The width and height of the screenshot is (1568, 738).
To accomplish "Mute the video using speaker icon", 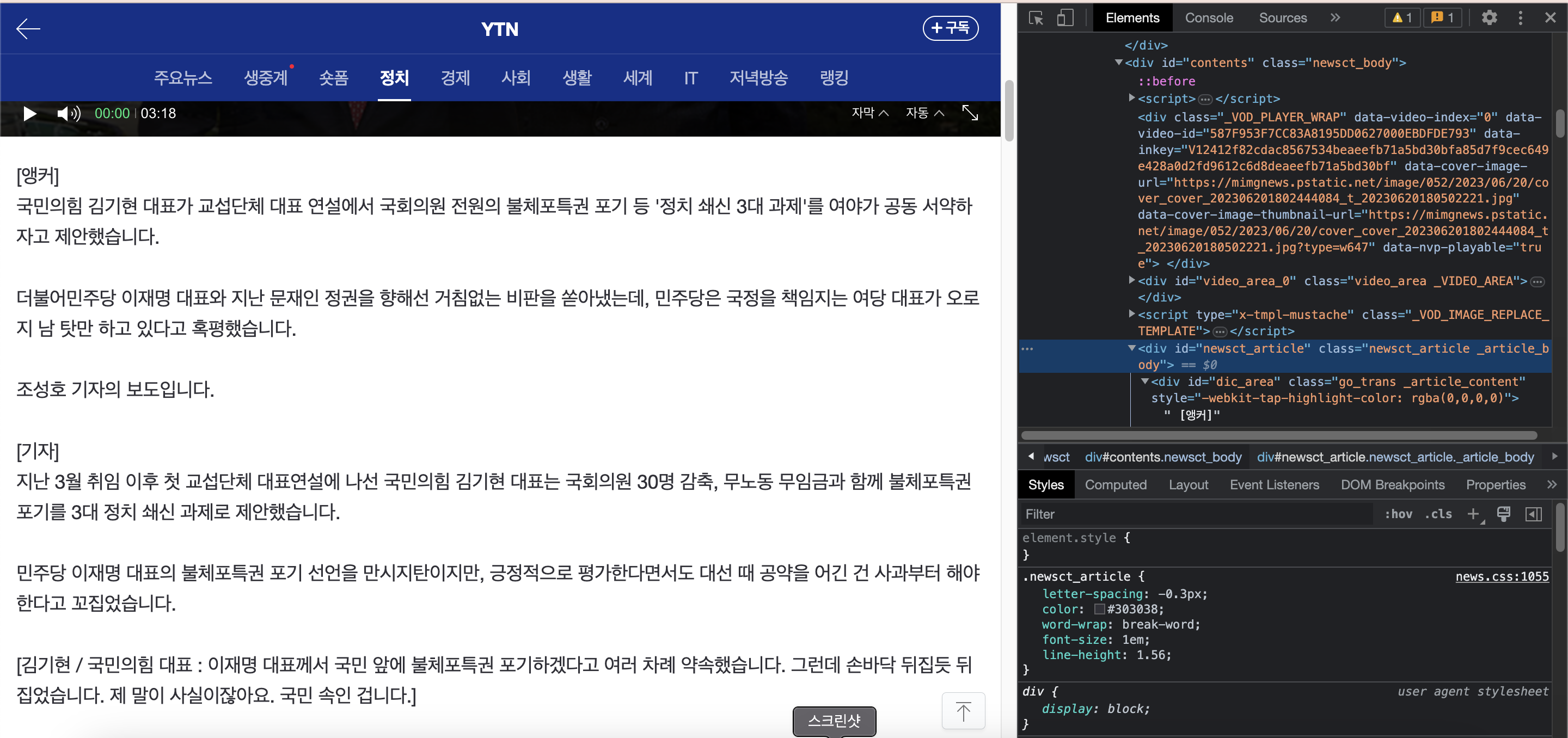I will pos(68,114).
